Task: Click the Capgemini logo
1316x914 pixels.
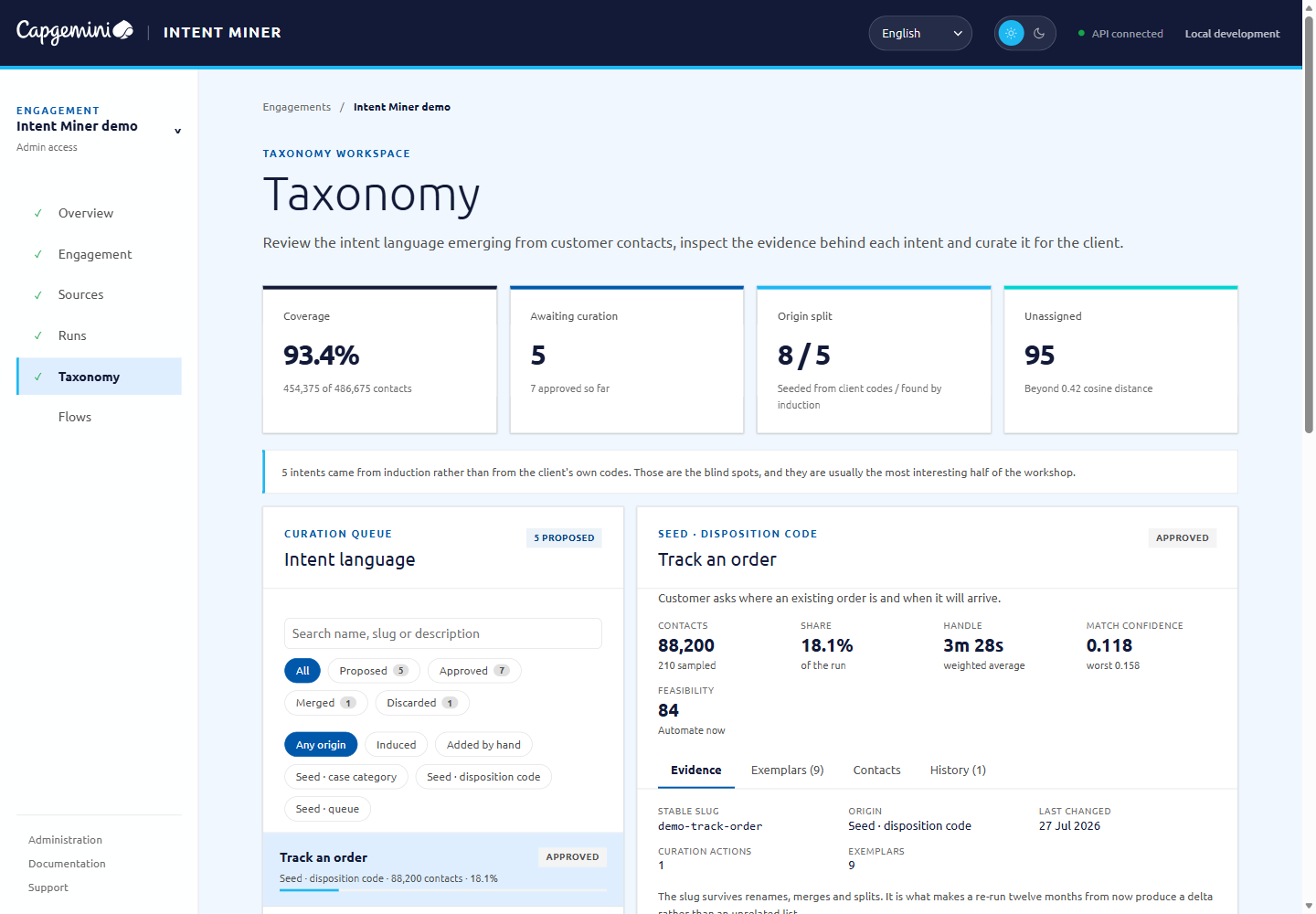Action: [75, 32]
